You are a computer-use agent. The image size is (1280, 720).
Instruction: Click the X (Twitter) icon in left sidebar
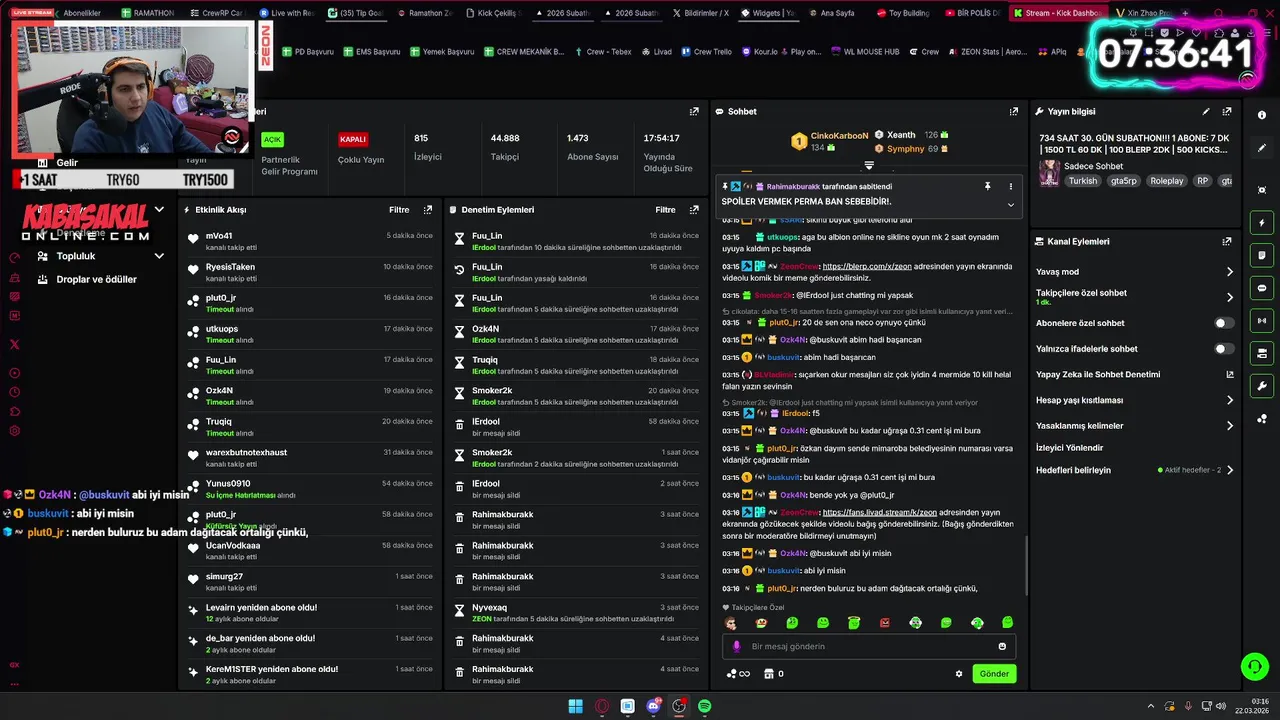14,344
